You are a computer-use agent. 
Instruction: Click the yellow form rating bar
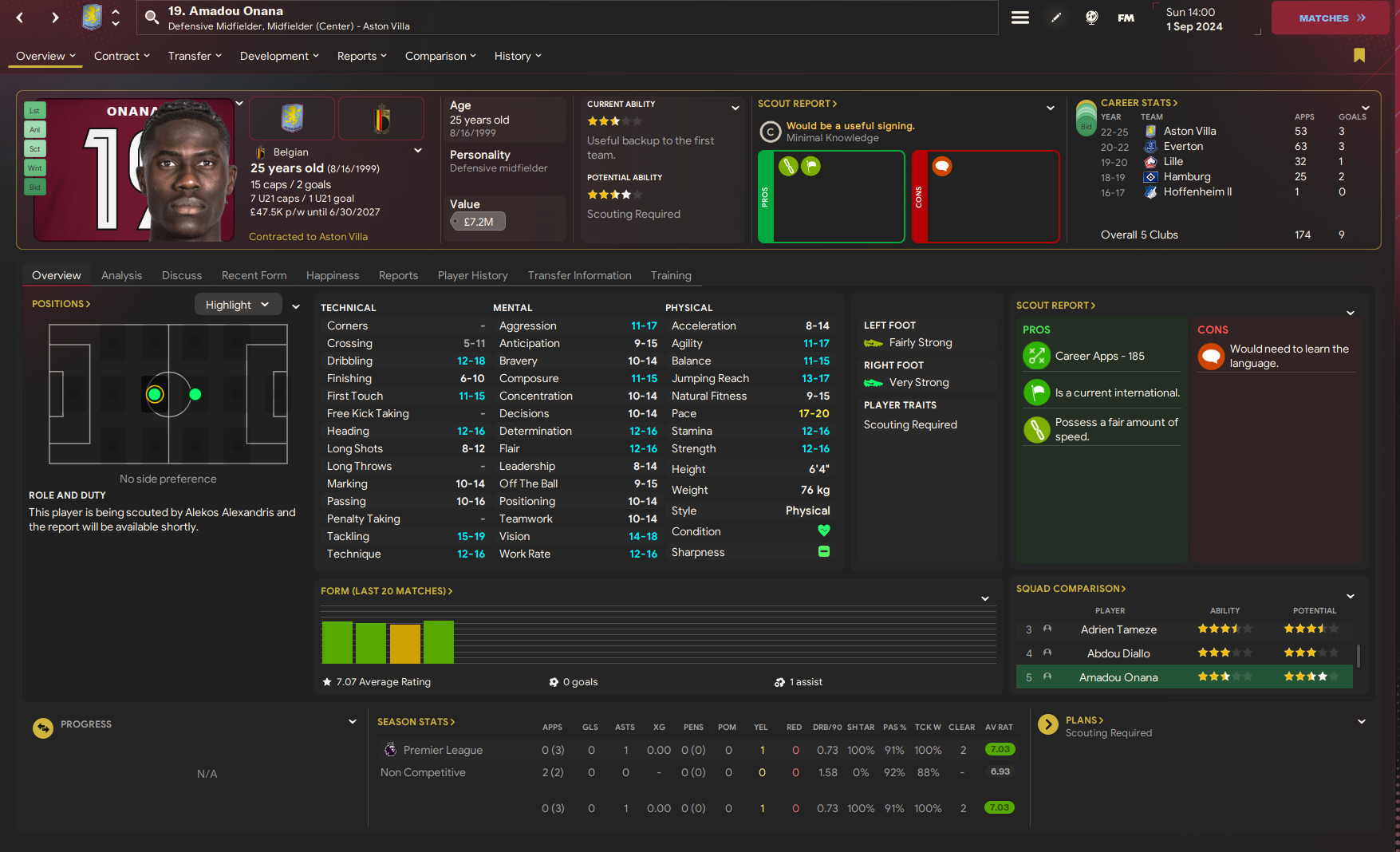405,643
